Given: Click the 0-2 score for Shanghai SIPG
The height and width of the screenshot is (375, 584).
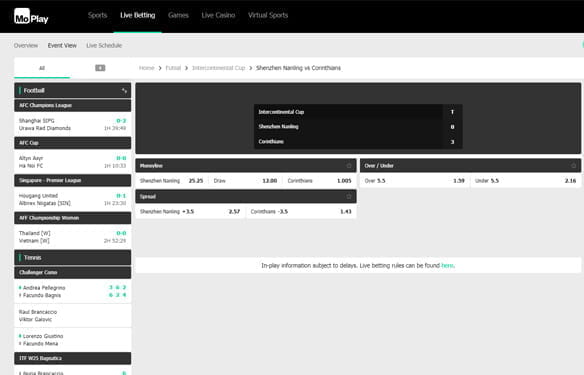Looking at the screenshot, I should tap(121, 121).
